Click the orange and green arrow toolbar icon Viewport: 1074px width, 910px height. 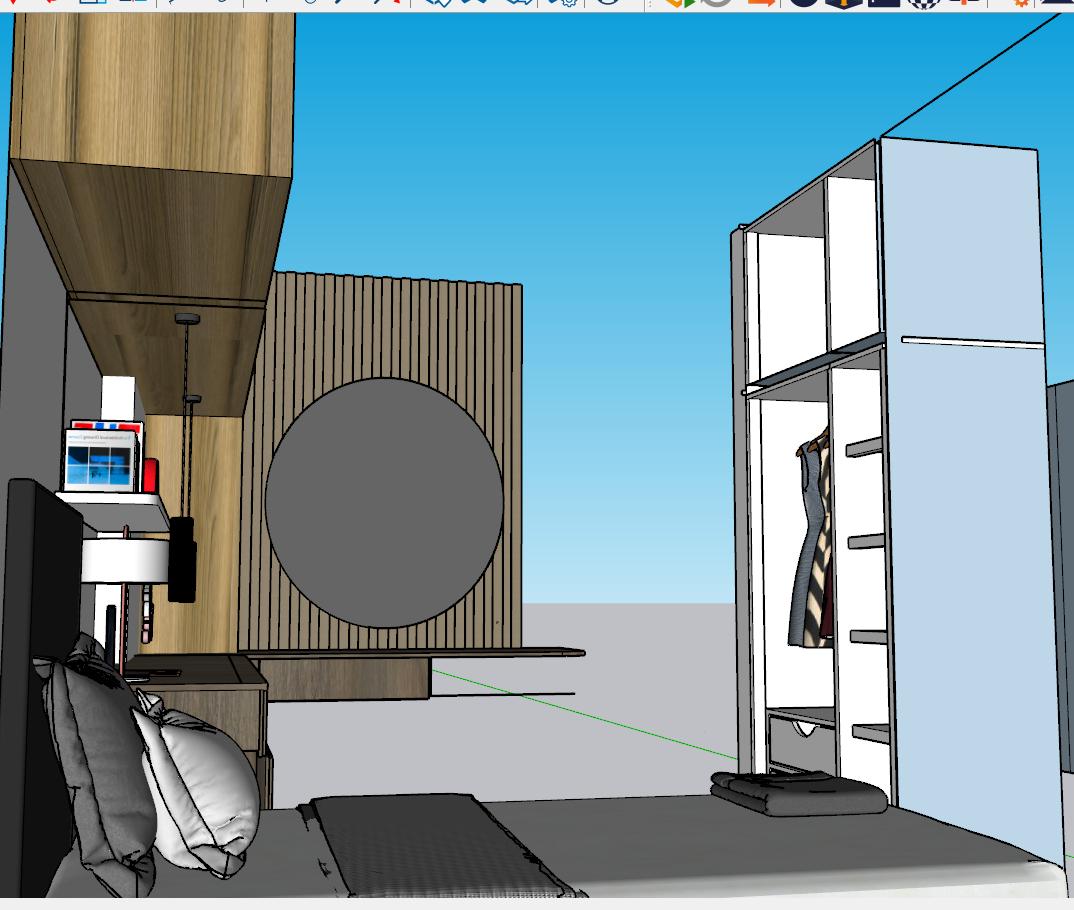coord(679,3)
